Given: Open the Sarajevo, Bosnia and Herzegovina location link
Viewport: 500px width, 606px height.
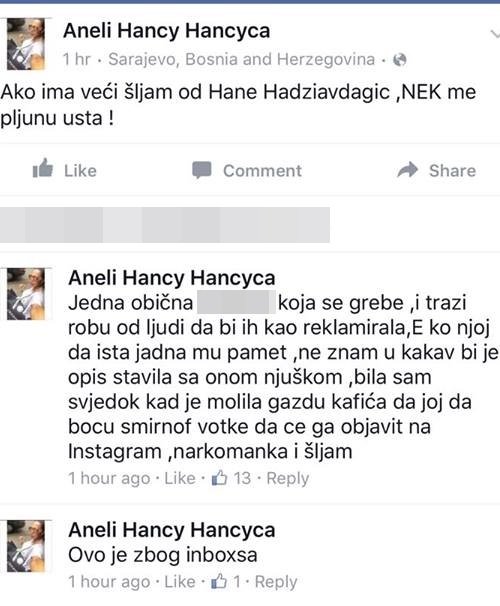Looking at the screenshot, I should pyautogui.click(x=241, y=60).
